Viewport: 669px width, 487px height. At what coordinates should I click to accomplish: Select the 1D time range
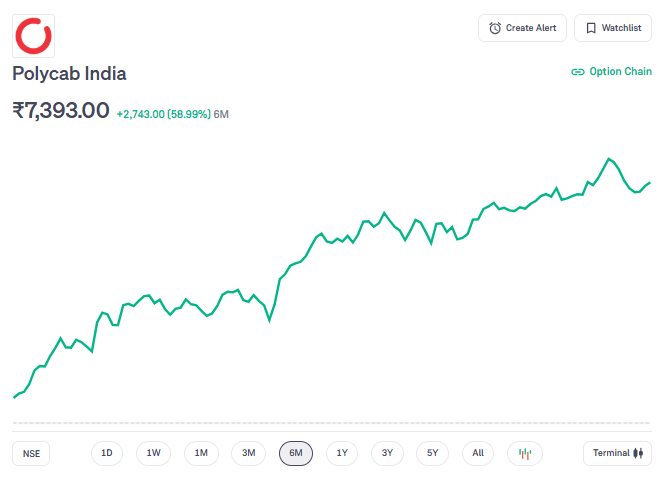click(107, 453)
